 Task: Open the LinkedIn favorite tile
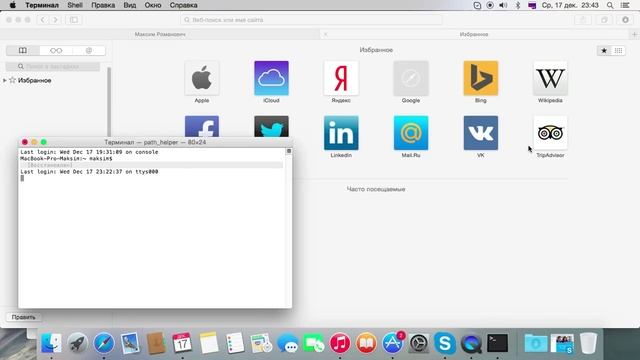[x=341, y=133]
